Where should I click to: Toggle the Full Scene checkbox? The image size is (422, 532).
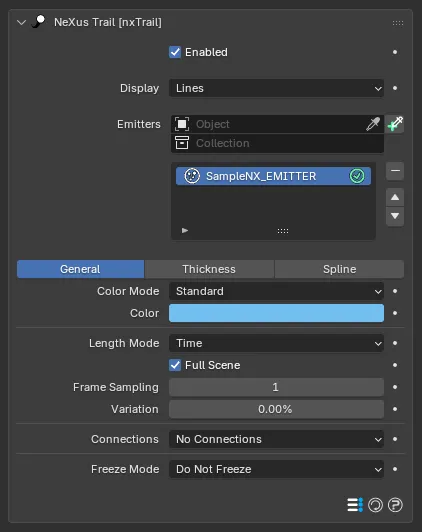[175, 365]
